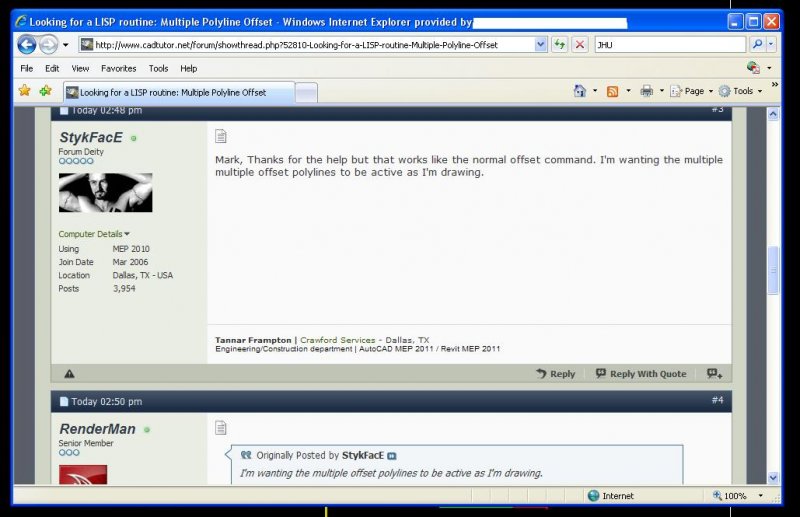Click the address bar URL field
800x517 pixels.
point(307,45)
